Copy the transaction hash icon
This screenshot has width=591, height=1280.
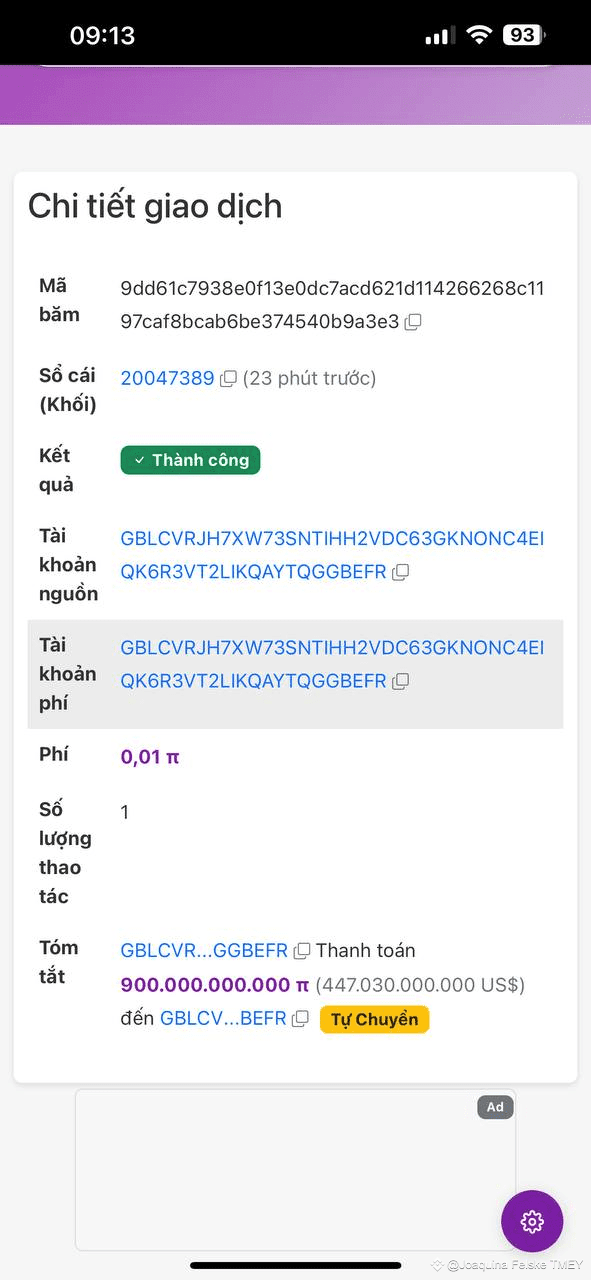(x=413, y=322)
